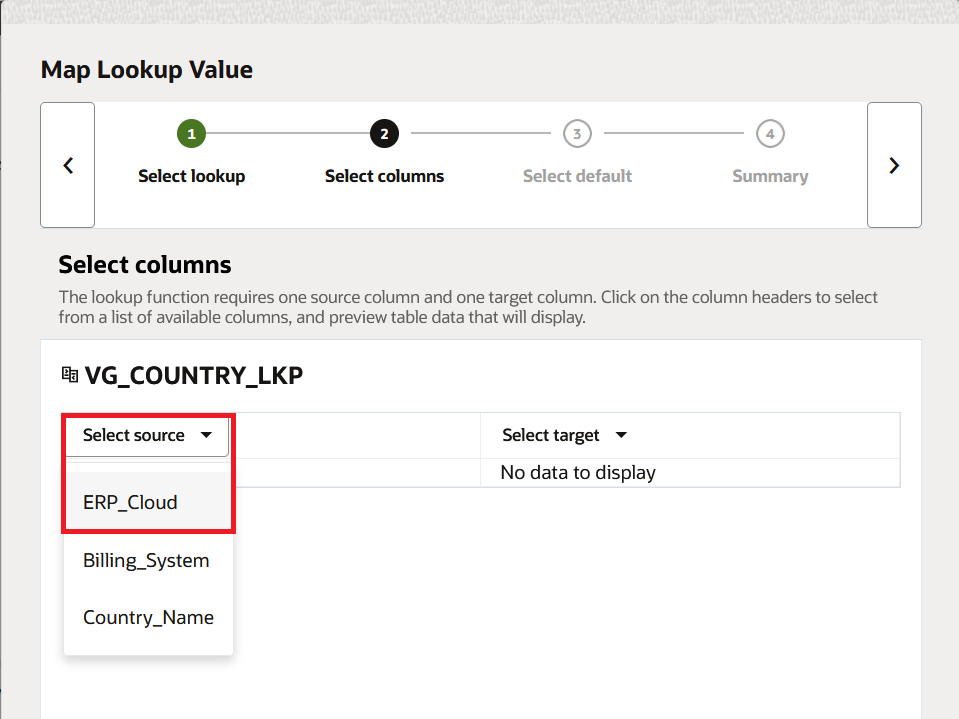Expand the caret arrow beside Select target
The height and width of the screenshot is (719, 959).
[621, 435]
